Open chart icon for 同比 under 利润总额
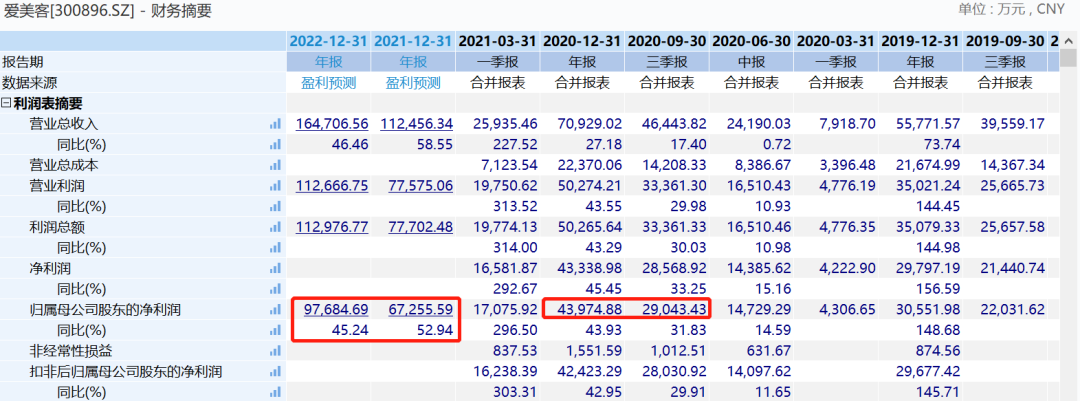 click(x=276, y=248)
